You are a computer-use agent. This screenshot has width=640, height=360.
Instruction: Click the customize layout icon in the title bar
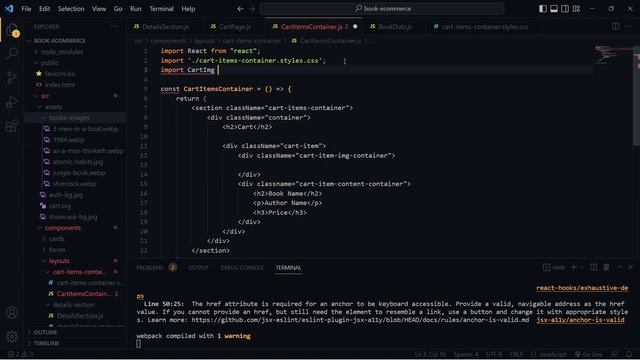tap(576, 9)
